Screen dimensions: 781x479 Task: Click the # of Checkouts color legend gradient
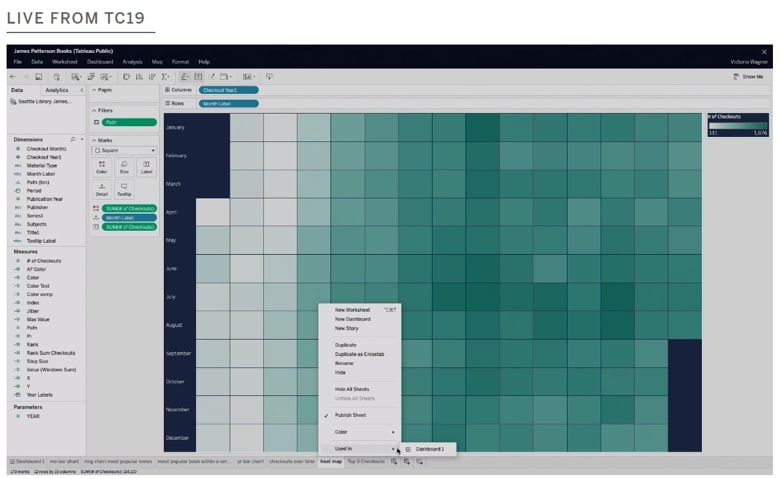[x=738, y=126]
